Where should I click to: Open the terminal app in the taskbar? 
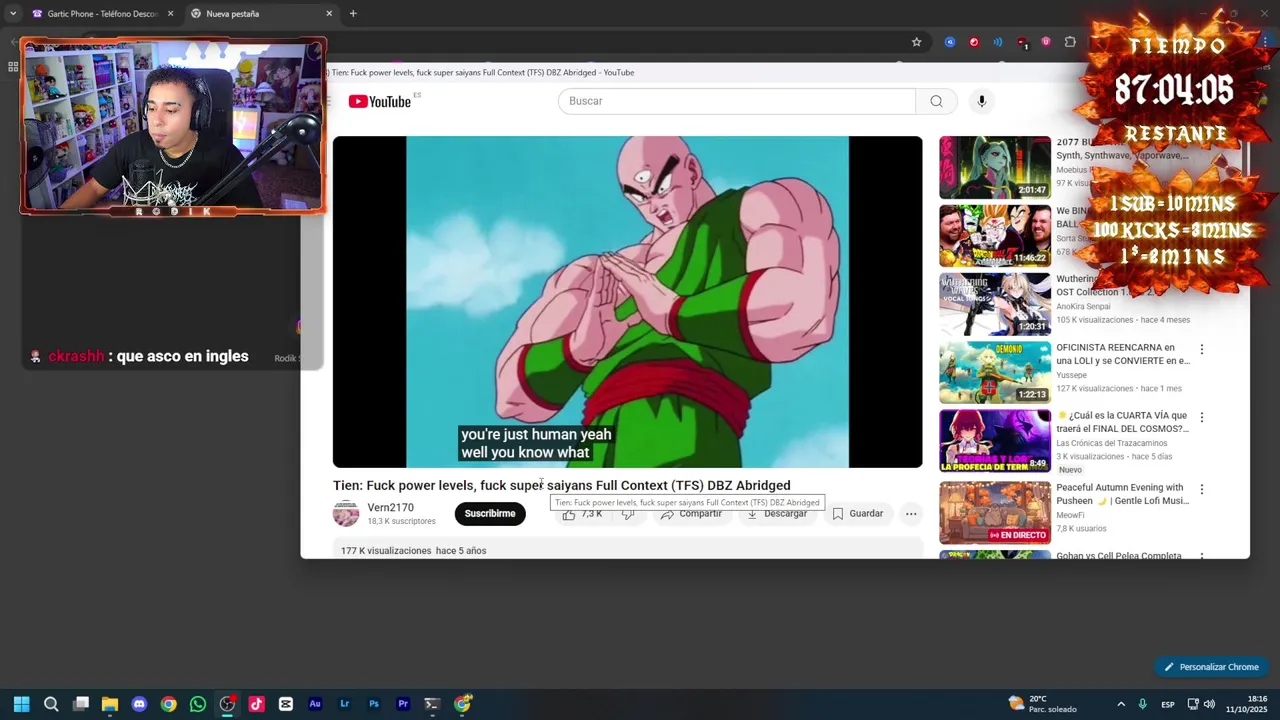click(432, 704)
